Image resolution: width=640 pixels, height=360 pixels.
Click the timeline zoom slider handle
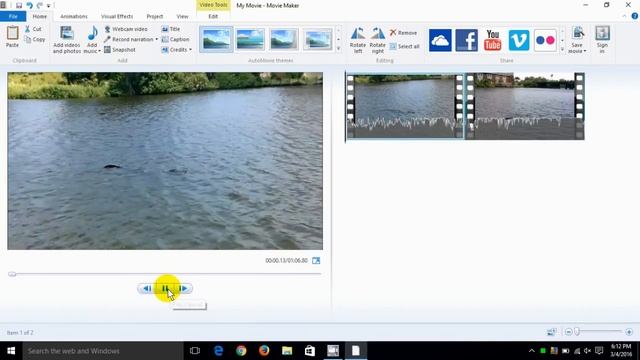click(x=577, y=332)
